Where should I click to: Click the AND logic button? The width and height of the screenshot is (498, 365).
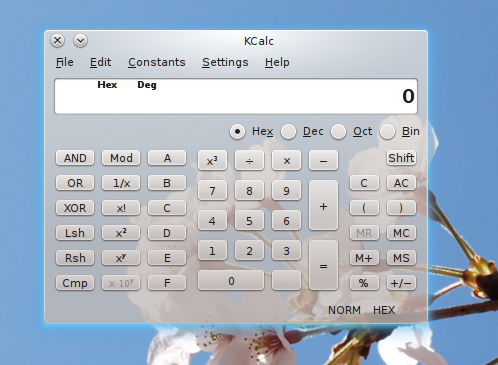tap(75, 158)
